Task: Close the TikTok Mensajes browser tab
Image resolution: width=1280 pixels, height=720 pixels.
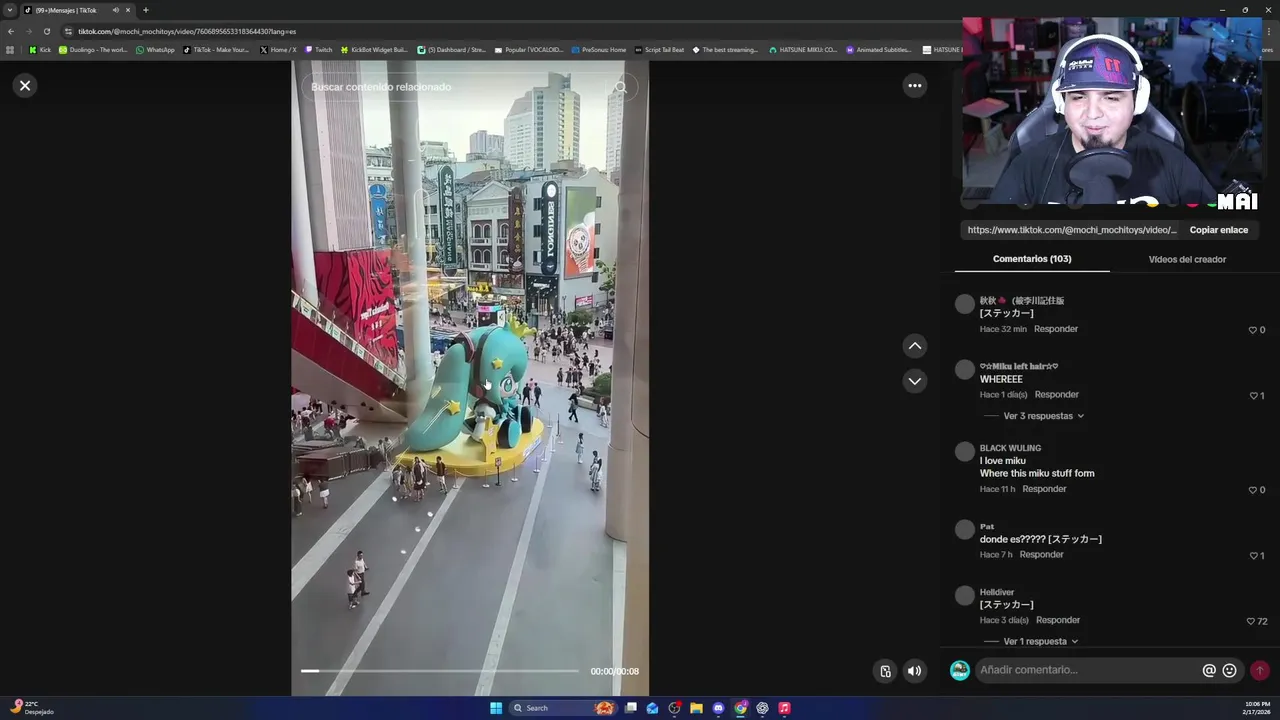Action: [128, 10]
